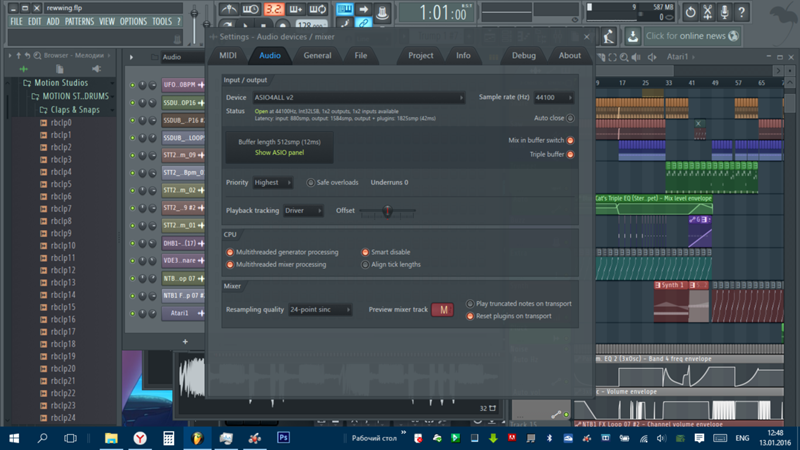Open Windows taskbar search magnifier
The width and height of the screenshot is (800, 450).
pyautogui.click(x=44, y=438)
